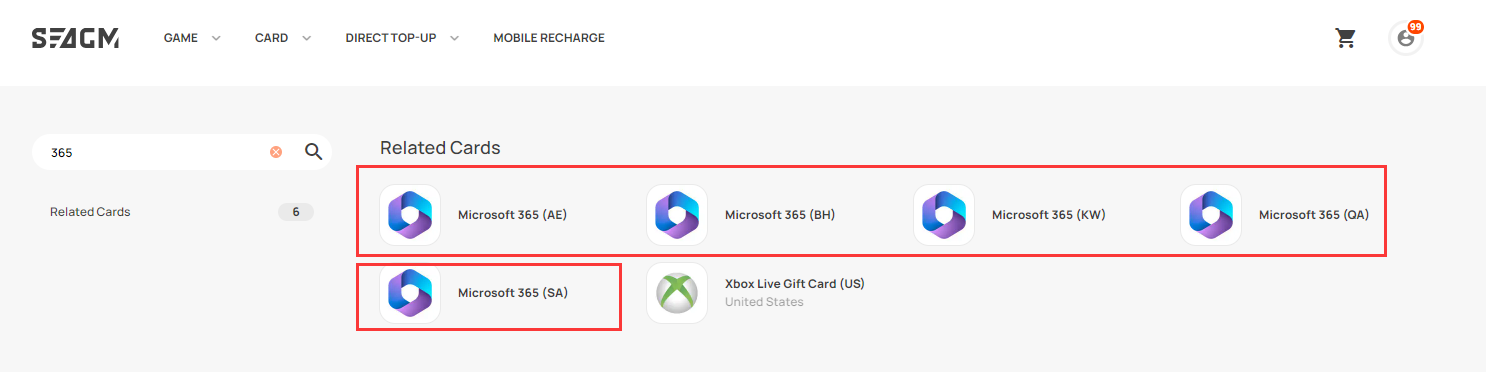Click the Related Cards count badge 6

coord(296,212)
